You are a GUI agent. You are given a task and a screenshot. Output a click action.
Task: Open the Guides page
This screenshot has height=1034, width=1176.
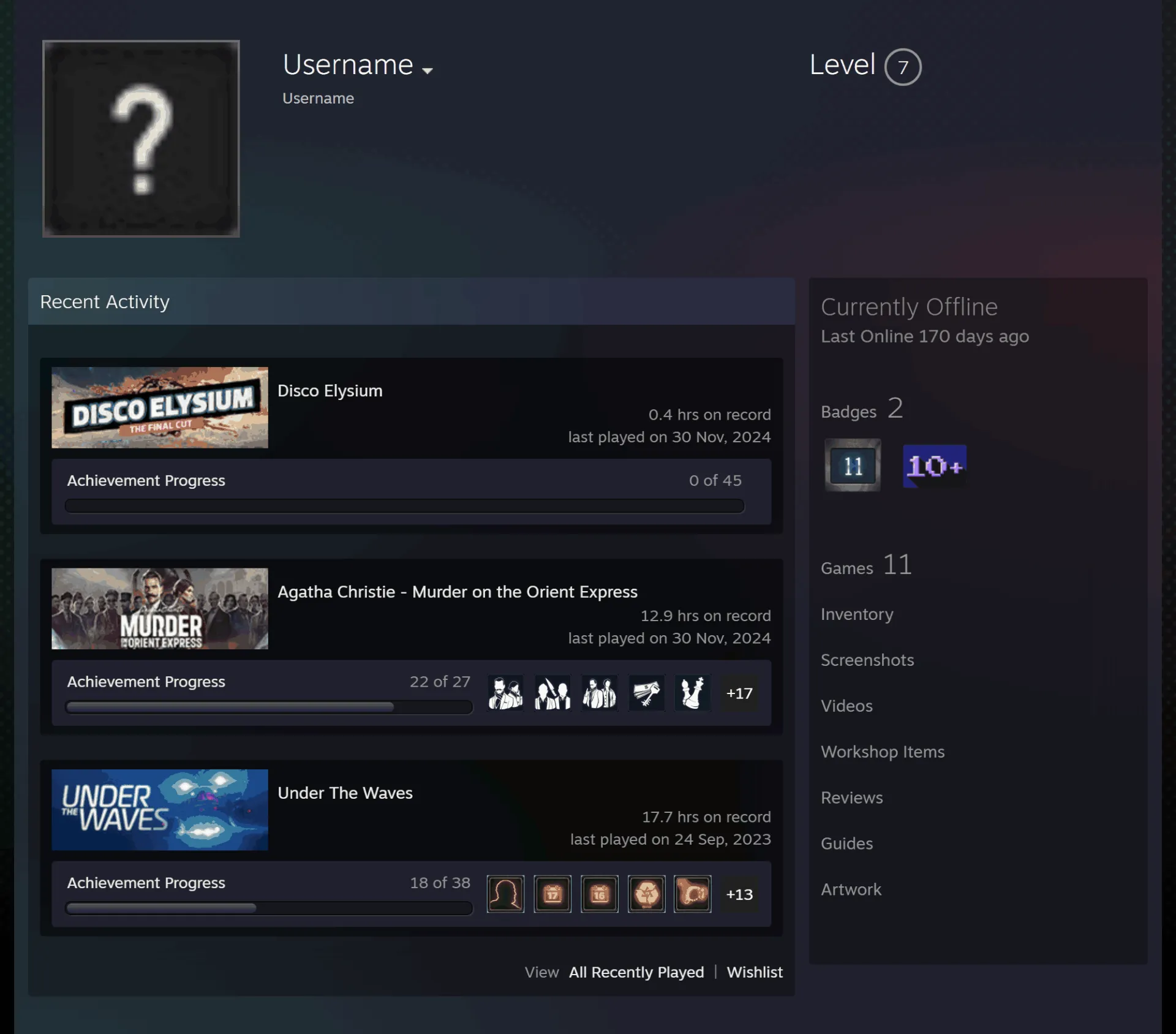click(x=846, y=843)
